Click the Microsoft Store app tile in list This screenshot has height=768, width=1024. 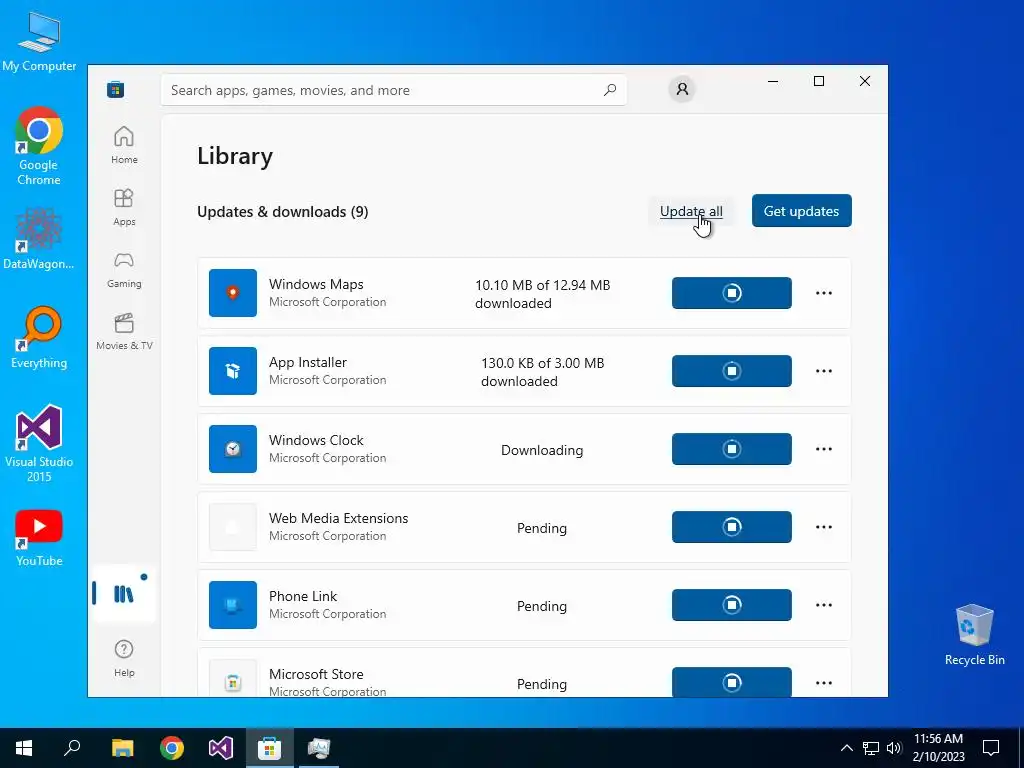click(232, 679)
